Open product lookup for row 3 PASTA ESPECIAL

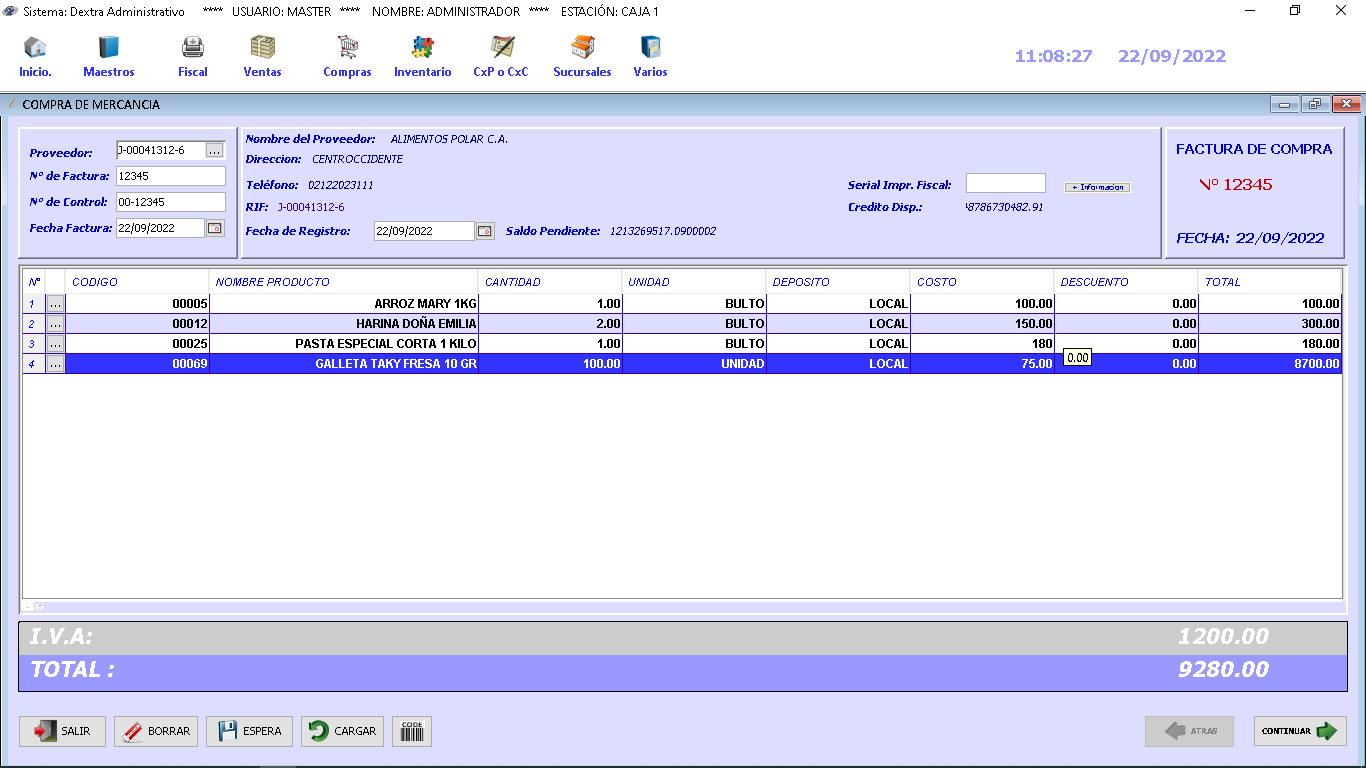click(x=55, y=344)
